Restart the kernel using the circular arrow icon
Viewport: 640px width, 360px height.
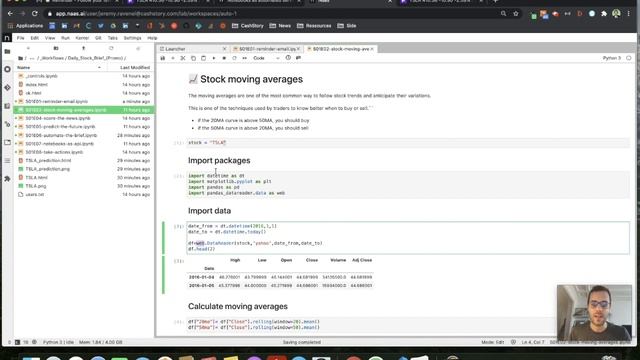234,58
